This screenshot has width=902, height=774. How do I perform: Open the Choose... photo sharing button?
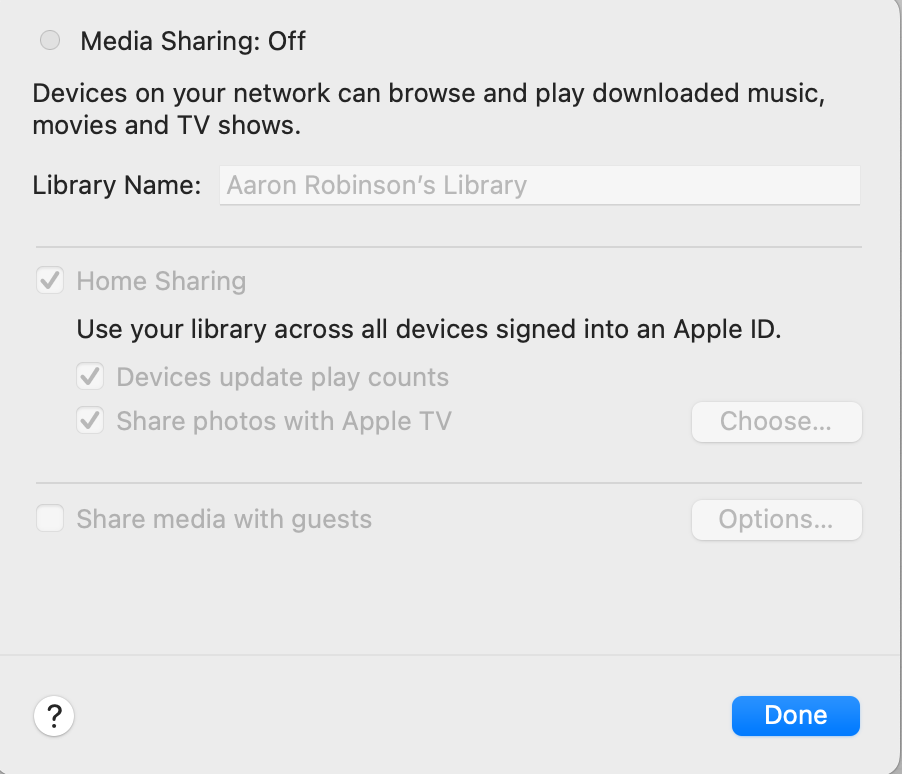776,422
